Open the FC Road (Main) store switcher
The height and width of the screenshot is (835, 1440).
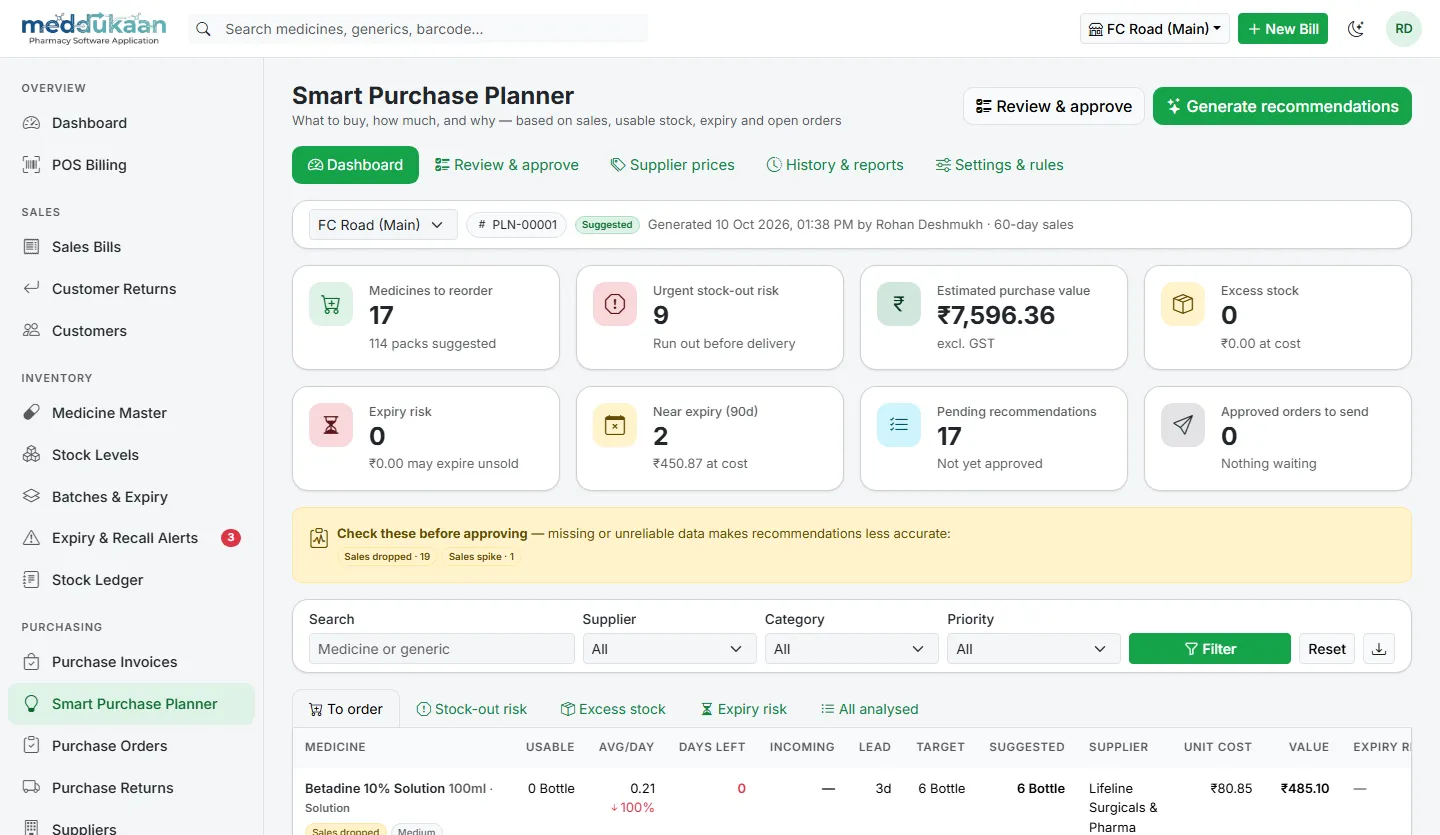pos(1155,29)
